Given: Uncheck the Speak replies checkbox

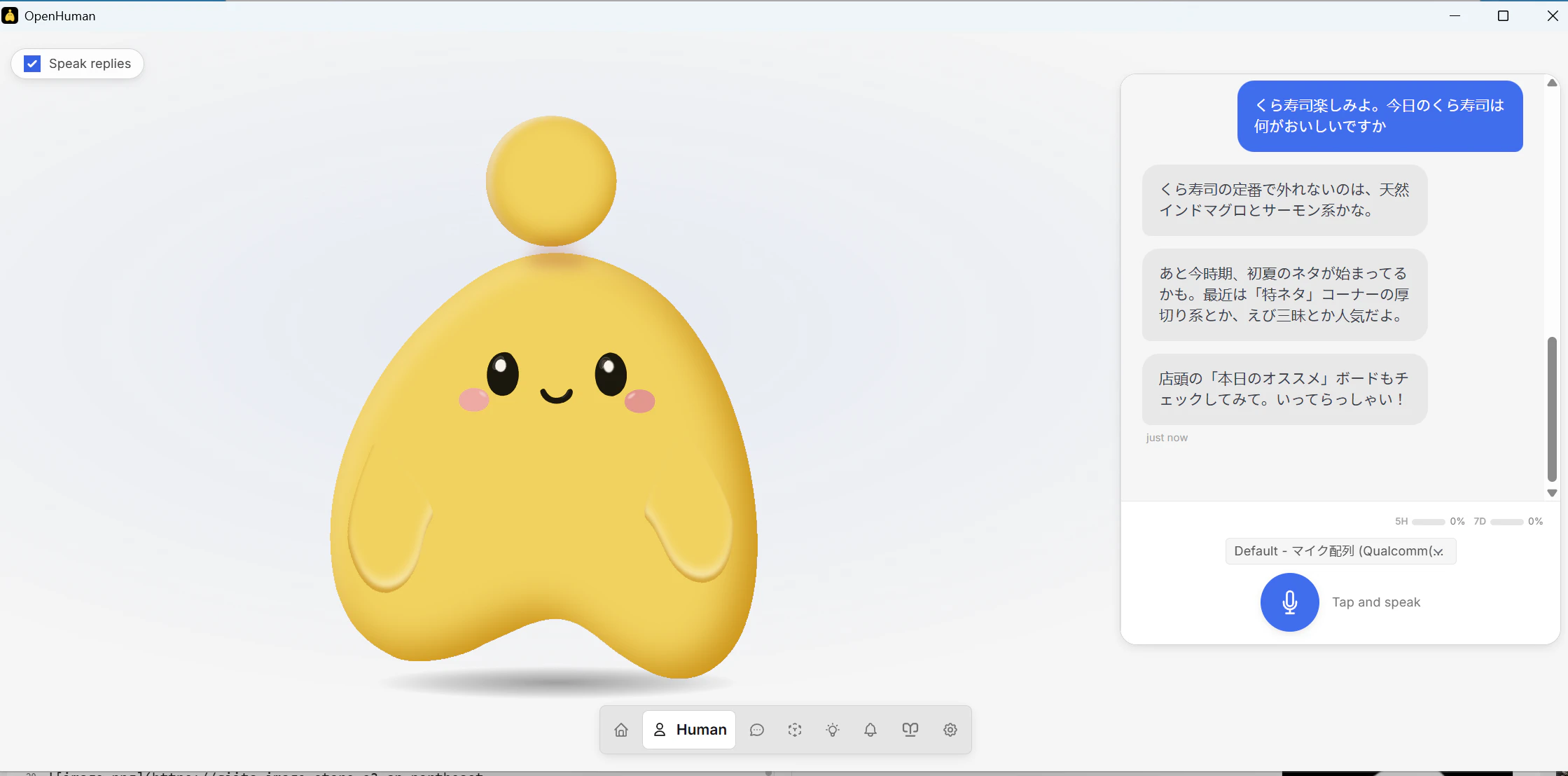Looking at the screenshot, I should click(32, 64).
